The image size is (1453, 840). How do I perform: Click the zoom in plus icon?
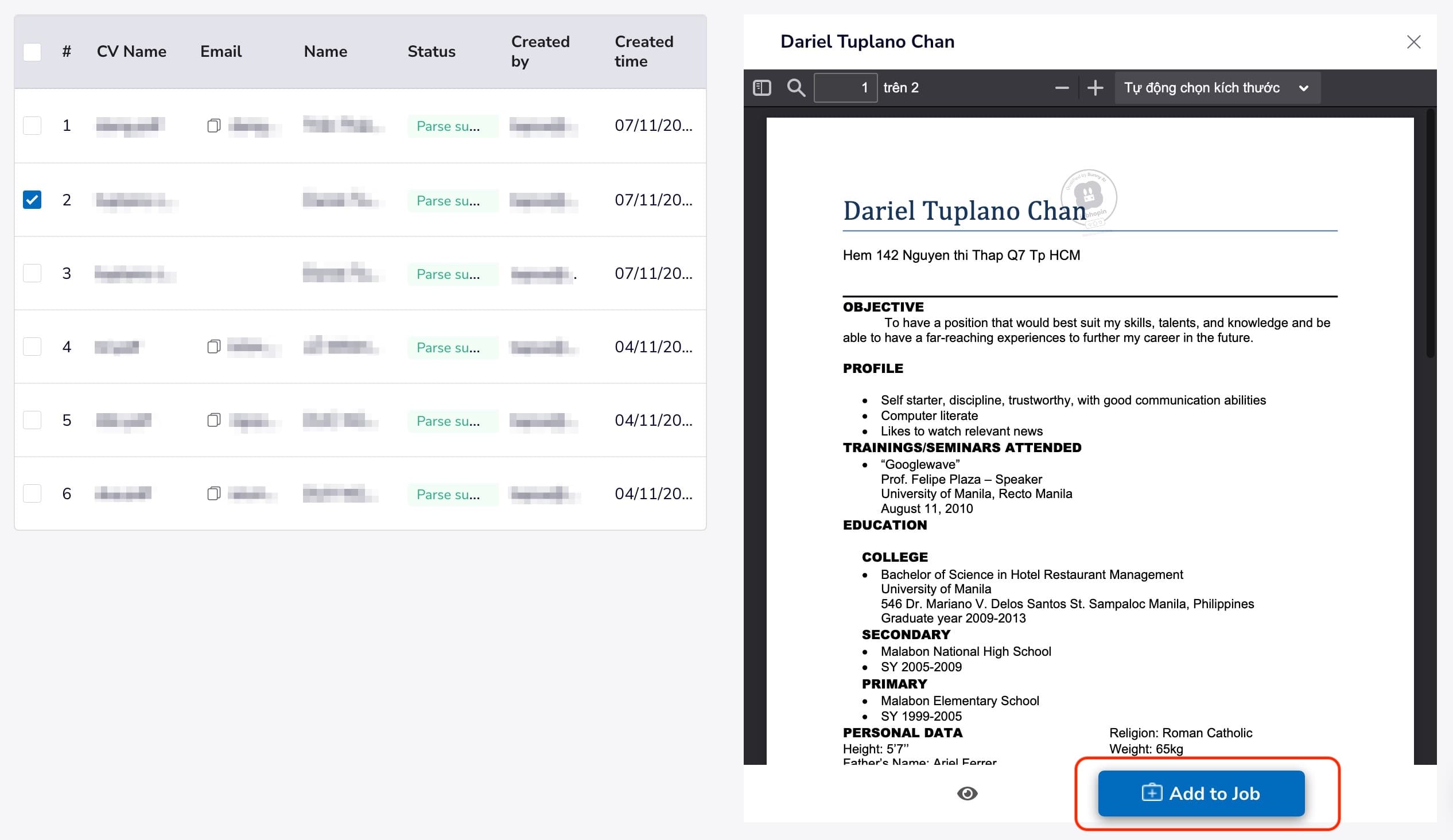[1096, 88]
